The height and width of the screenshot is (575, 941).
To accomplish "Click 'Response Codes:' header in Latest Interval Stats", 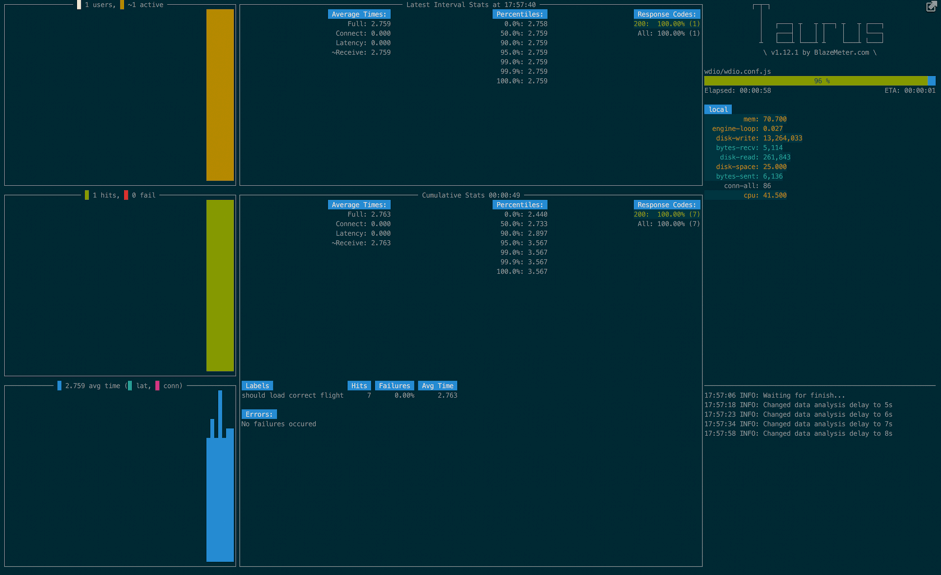I will [667, 14].
